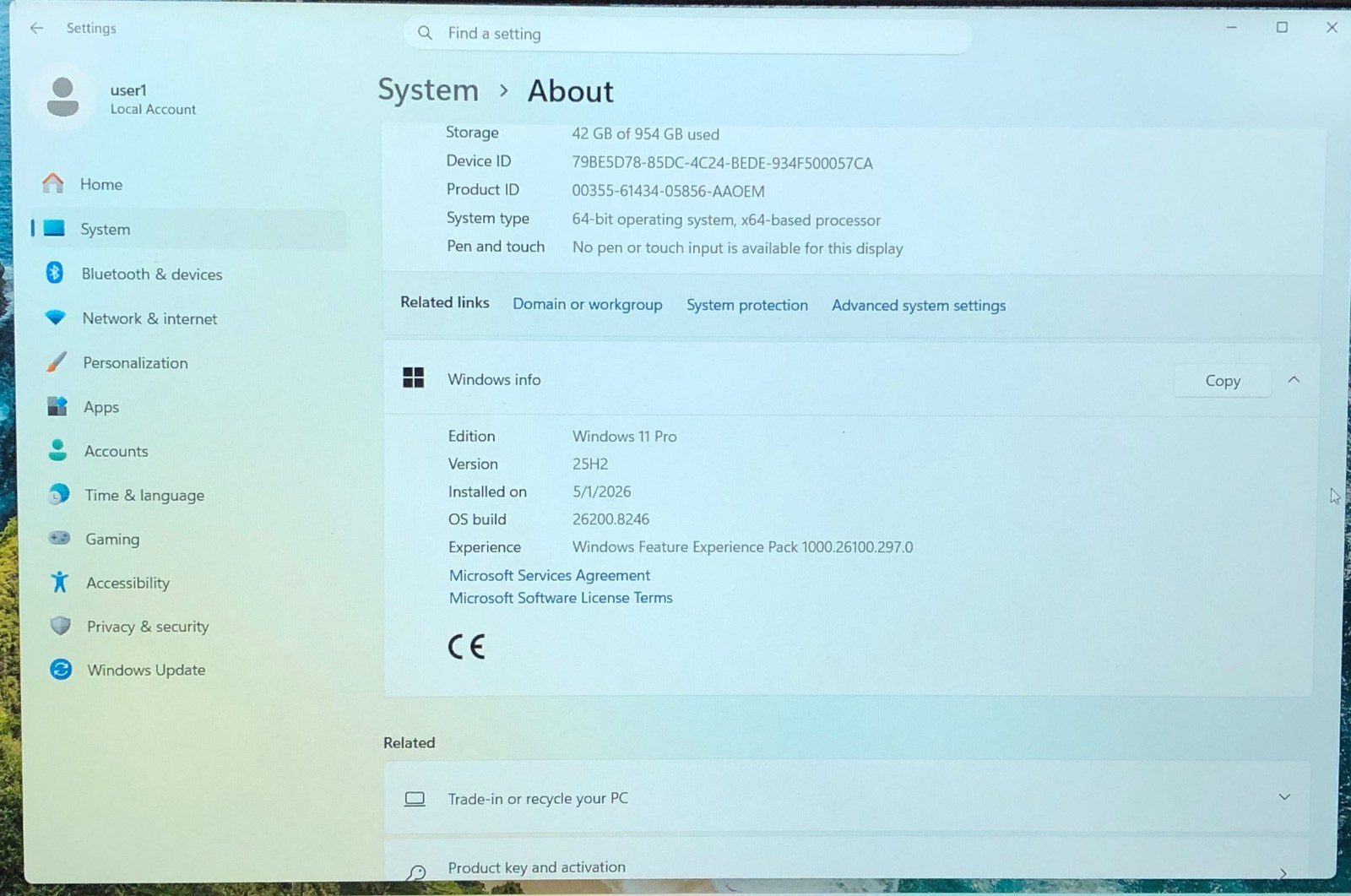
Task: Open the Domain or workgroup link
Action: click(x=588, y=304)
